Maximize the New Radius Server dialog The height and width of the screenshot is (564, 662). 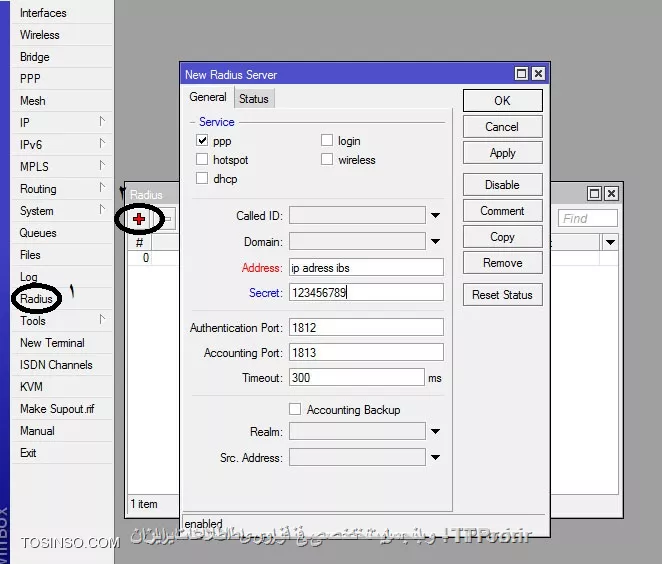521,74
